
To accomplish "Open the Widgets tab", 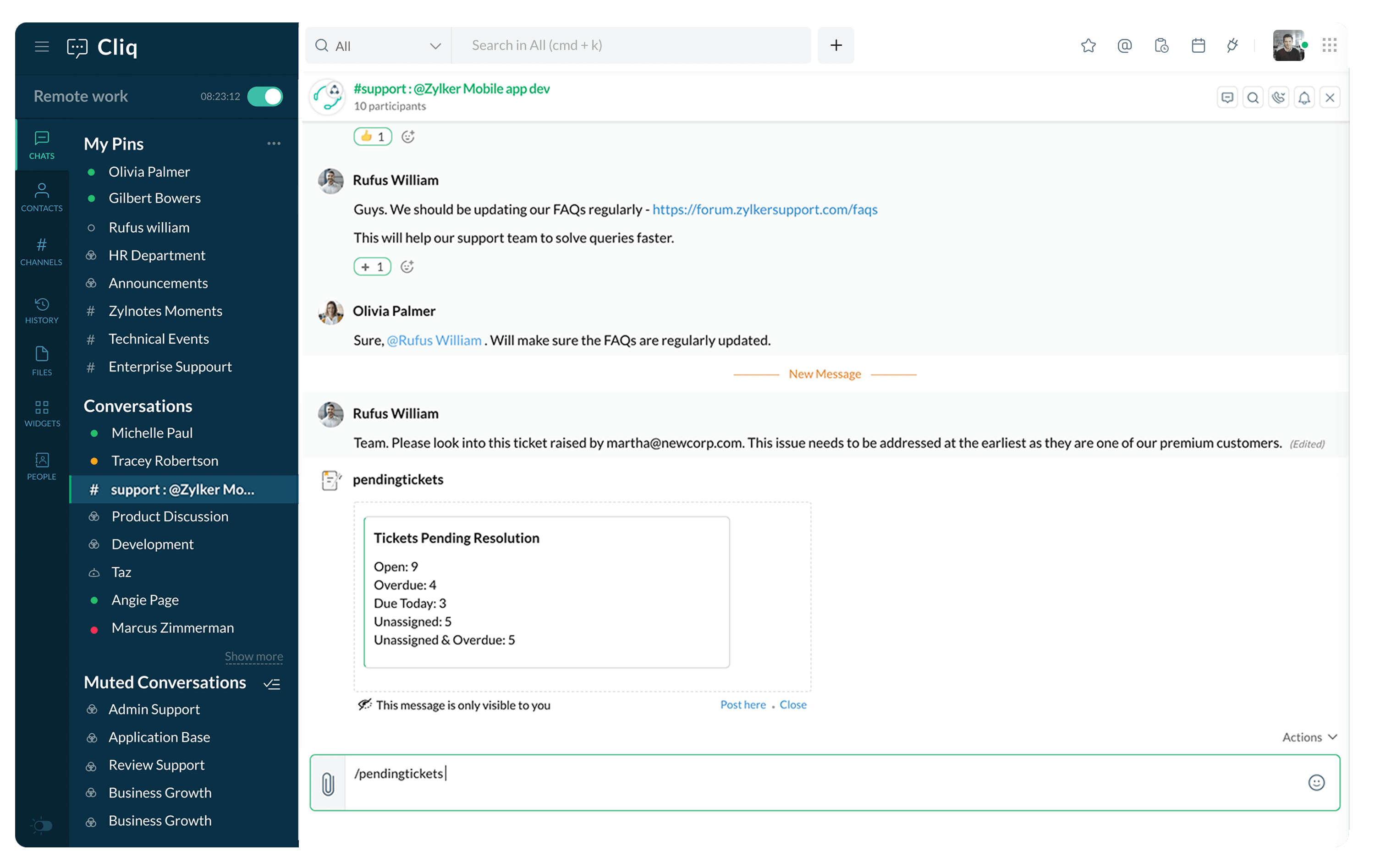I will point(42,413).
